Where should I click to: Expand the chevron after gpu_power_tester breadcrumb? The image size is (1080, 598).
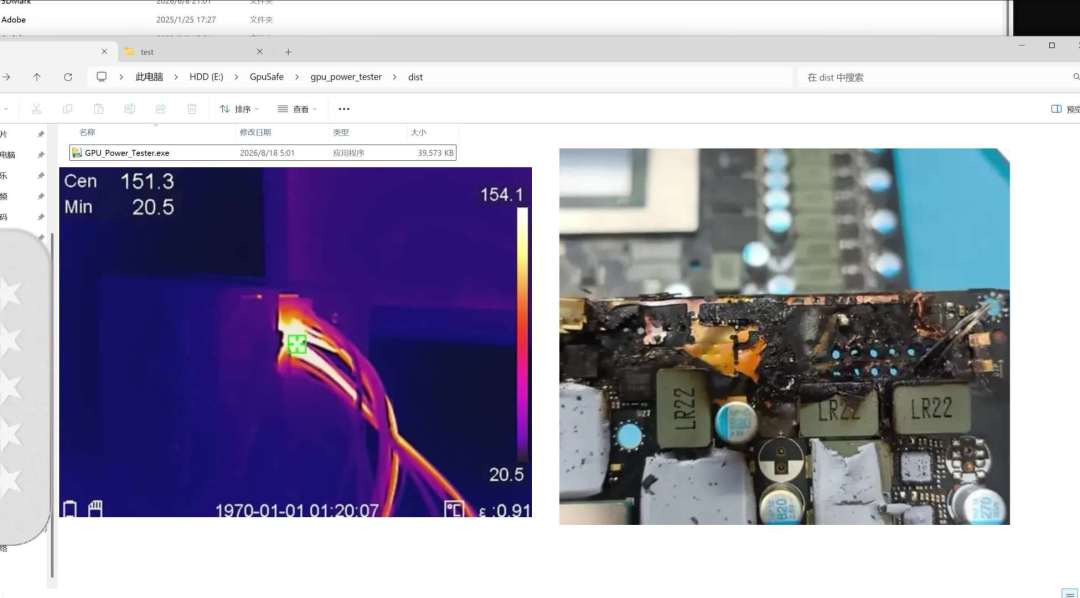(395, 77)
